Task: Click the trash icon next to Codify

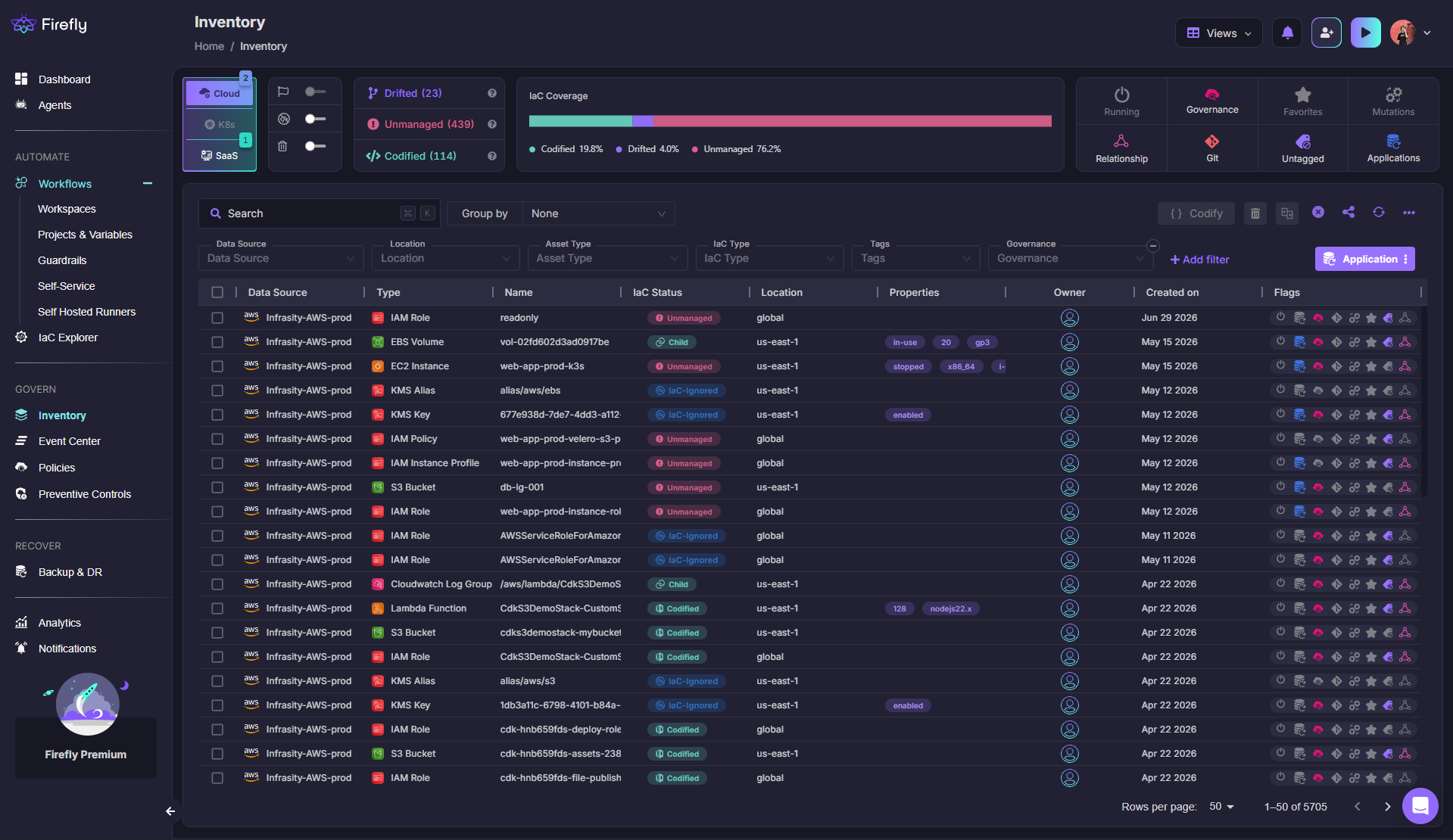Action: 1255,213
